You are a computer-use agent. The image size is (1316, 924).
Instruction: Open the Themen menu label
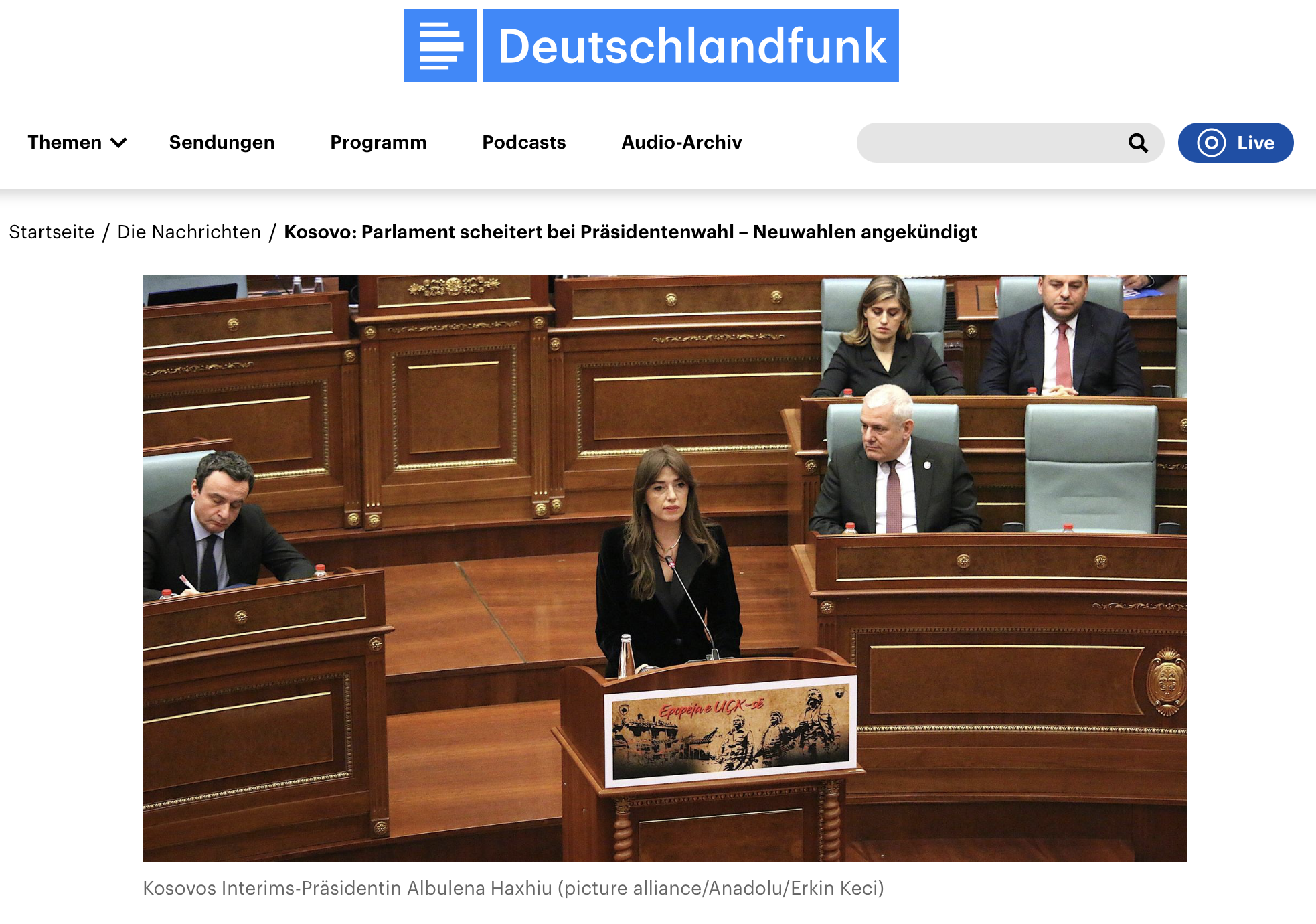point(64,143)
